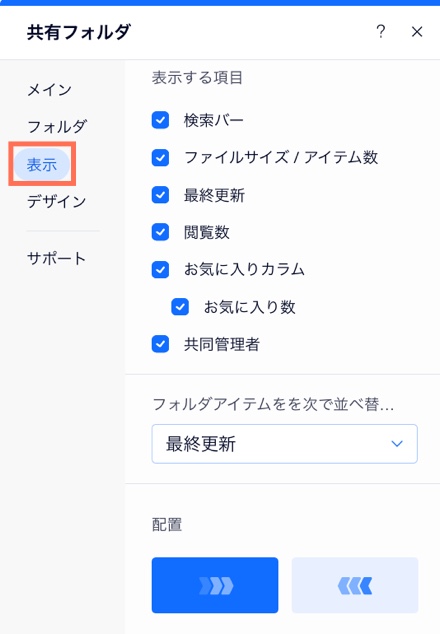The image size is (440, 634).
Task: Toggle ファイルサイズ / アイテム数 checkbox
Action: 160,158
